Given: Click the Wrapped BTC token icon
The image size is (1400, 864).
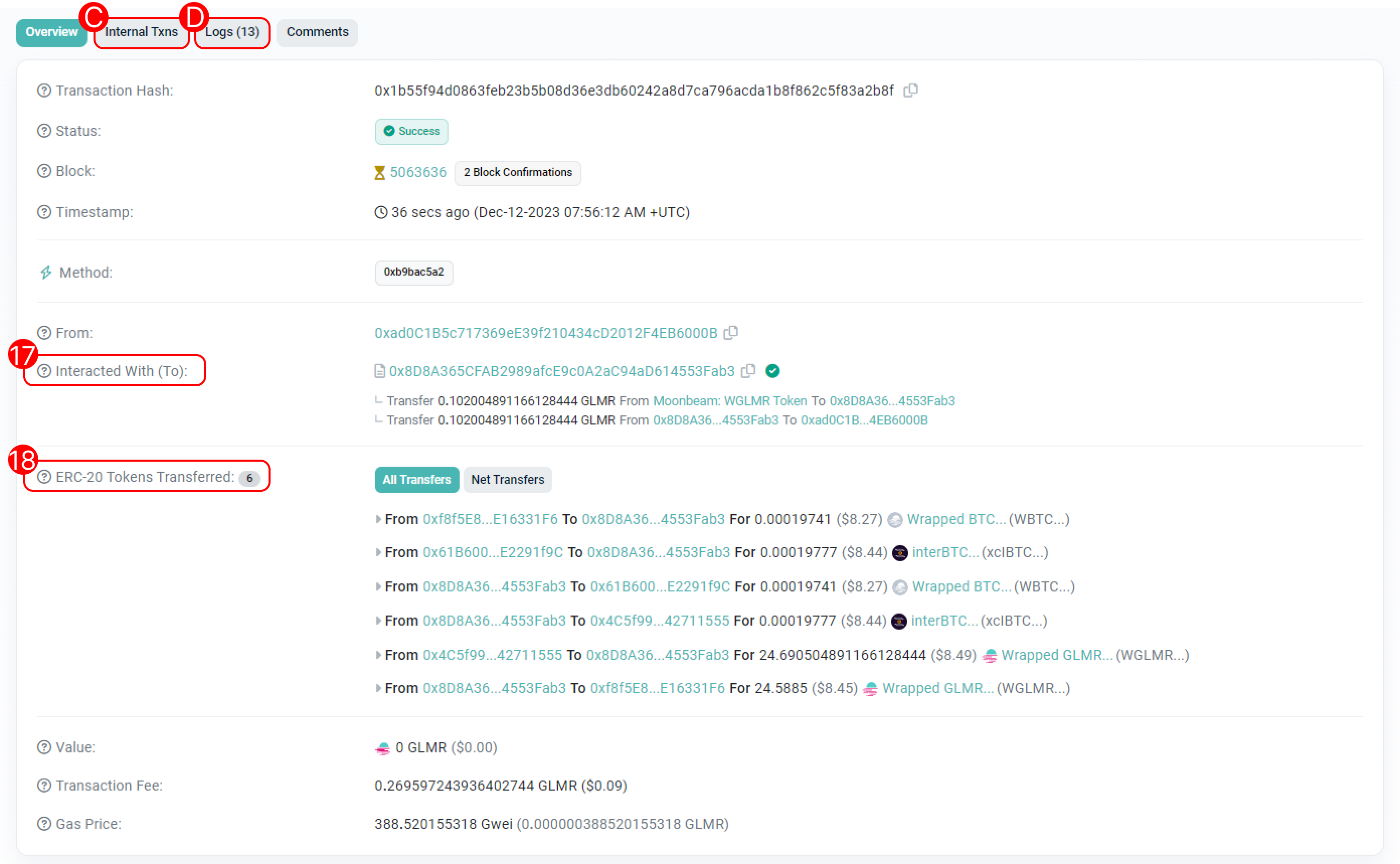Looking at the screenshot, I should pyautogui.click(x=895, y=520).
